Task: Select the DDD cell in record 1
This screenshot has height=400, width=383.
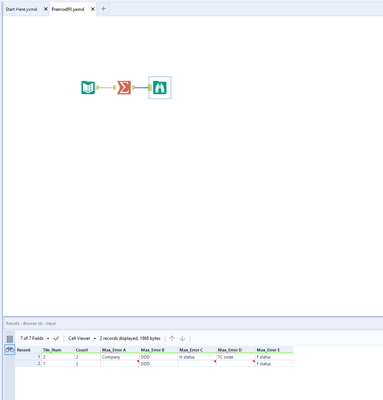Action: click(159, 357)
